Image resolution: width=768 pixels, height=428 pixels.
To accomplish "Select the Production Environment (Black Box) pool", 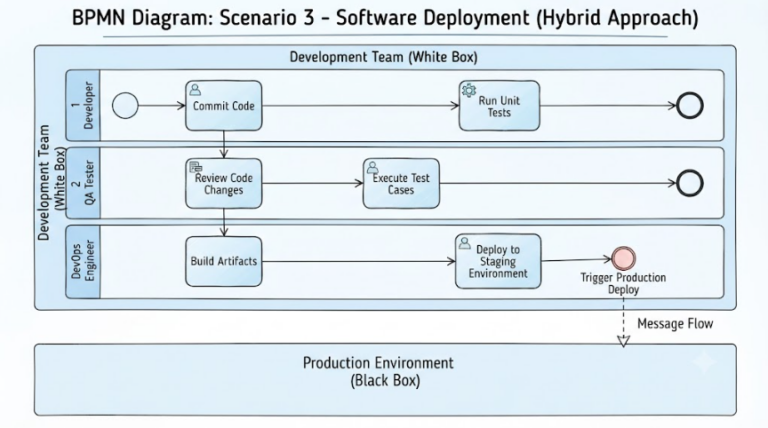I will [x=385, y=380].
